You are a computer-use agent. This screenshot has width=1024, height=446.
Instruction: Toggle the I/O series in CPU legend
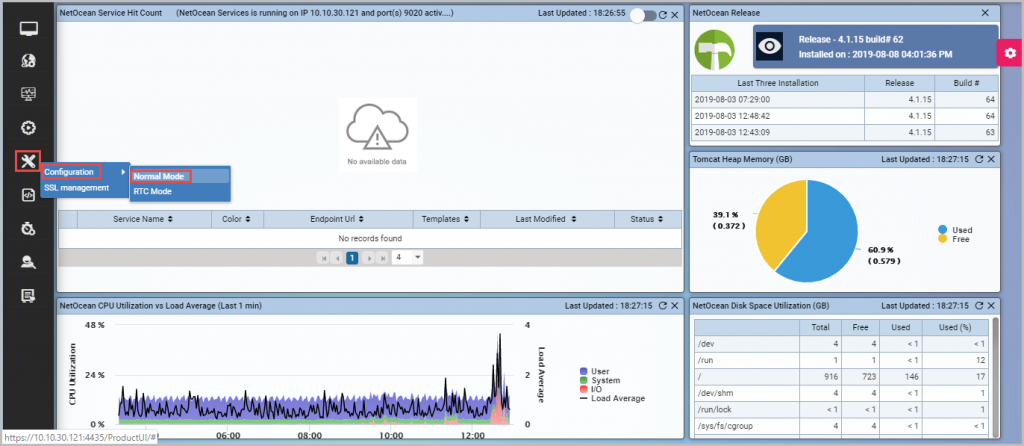591,389
